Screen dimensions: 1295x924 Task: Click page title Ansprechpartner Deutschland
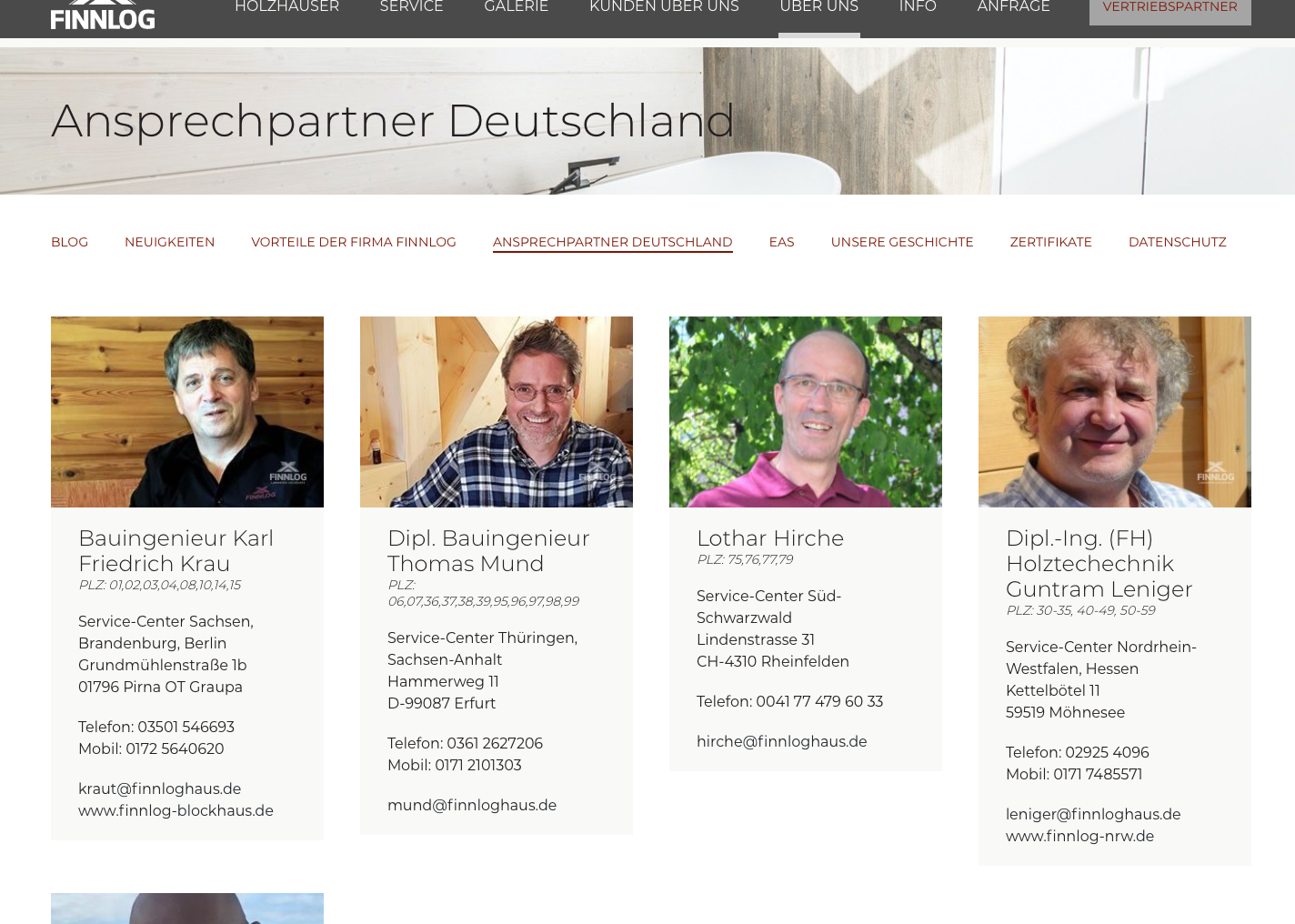point(393,120)
